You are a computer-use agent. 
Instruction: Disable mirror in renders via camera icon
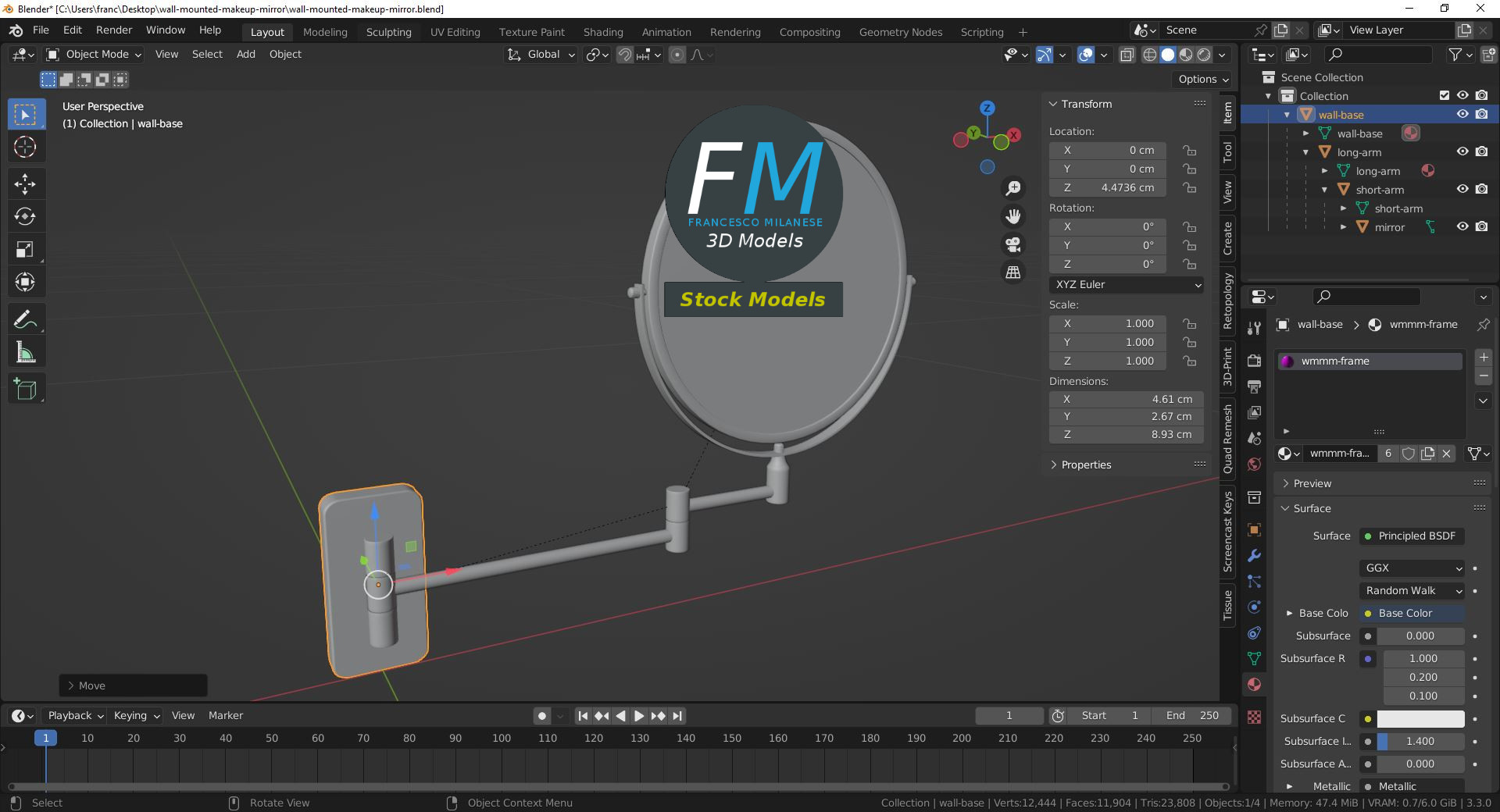point(1482,226)
